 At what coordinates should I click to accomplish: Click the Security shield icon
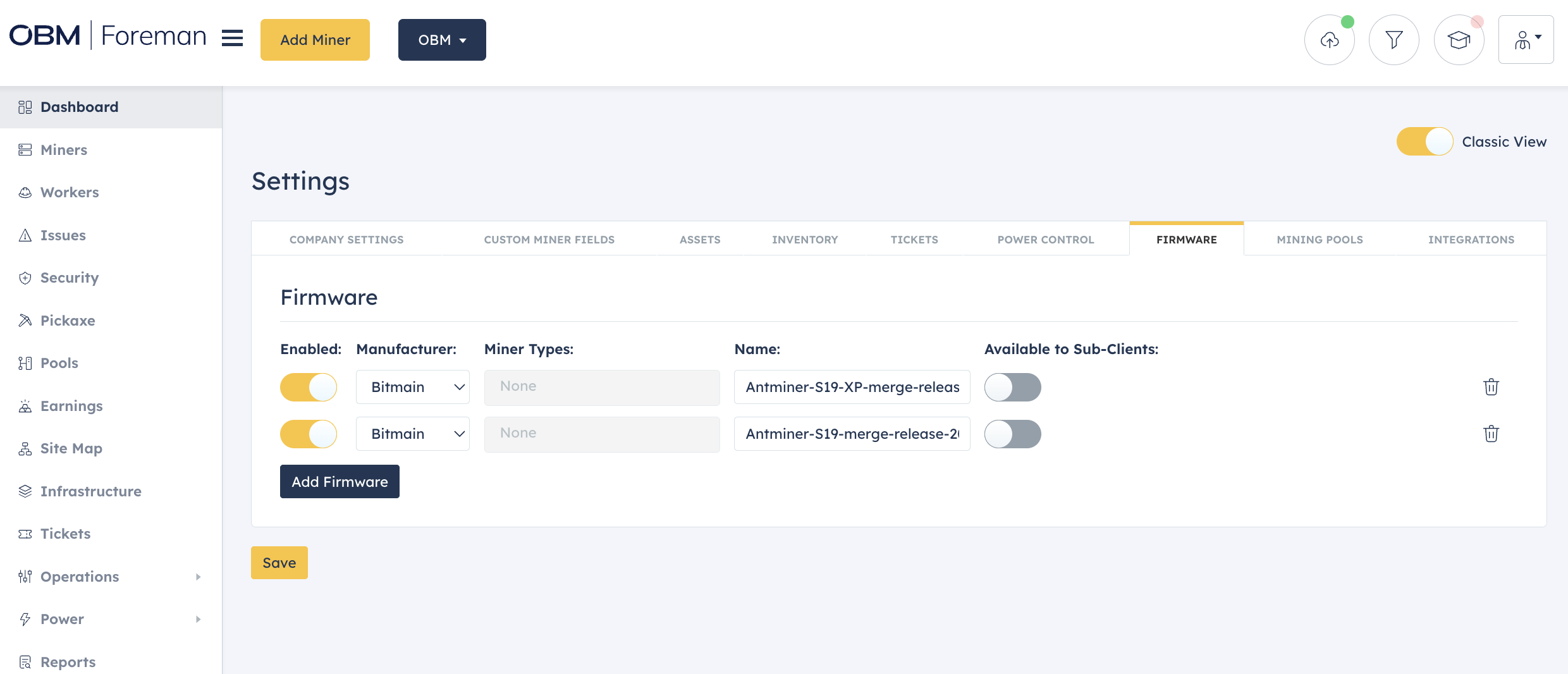coord(25,278)
